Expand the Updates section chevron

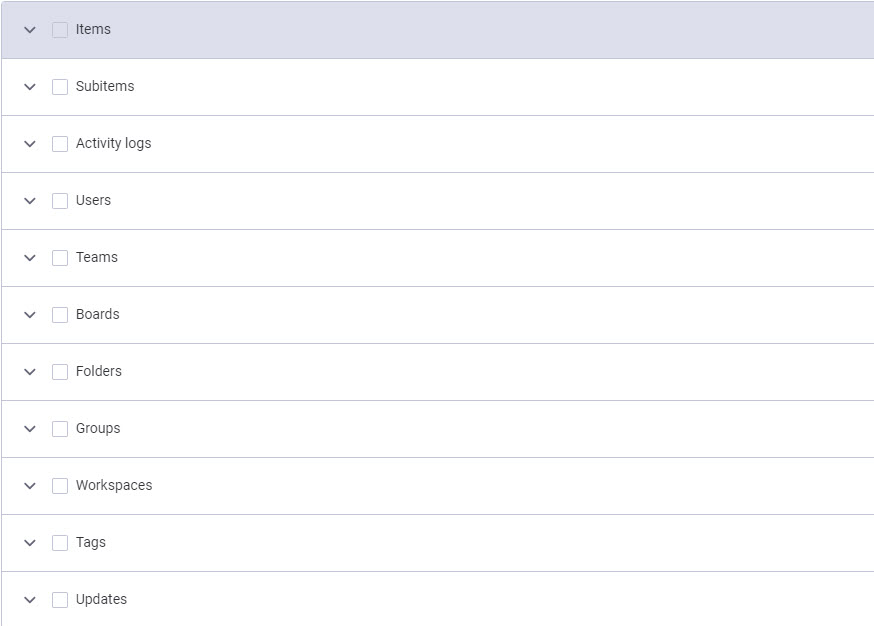(30, 600)
